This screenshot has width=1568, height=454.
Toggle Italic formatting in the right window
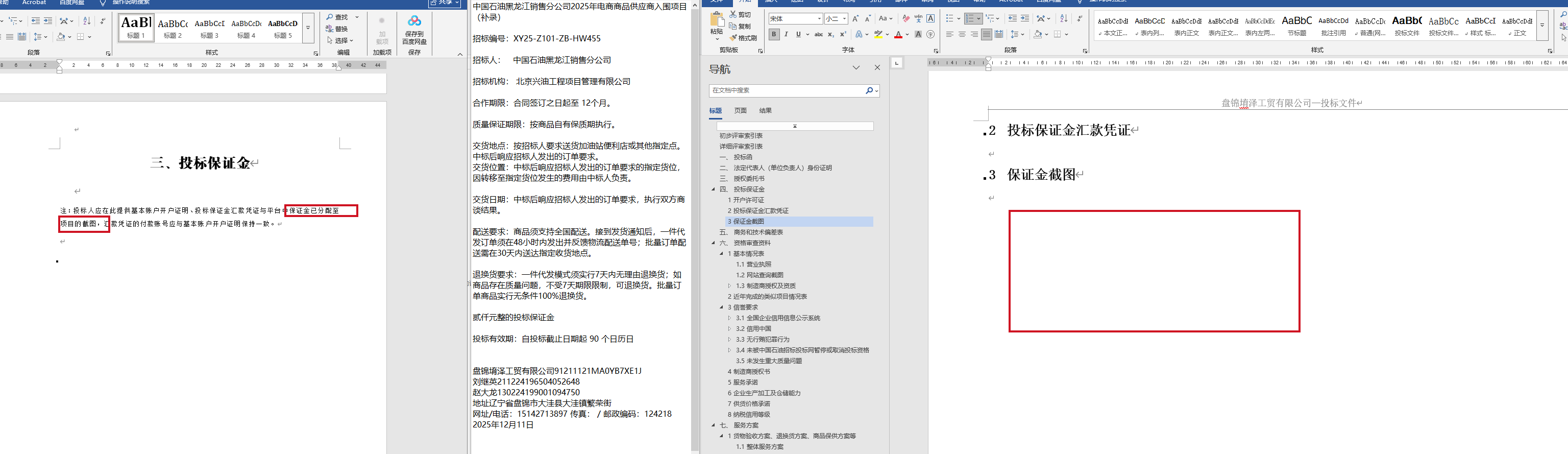point(786,35)
